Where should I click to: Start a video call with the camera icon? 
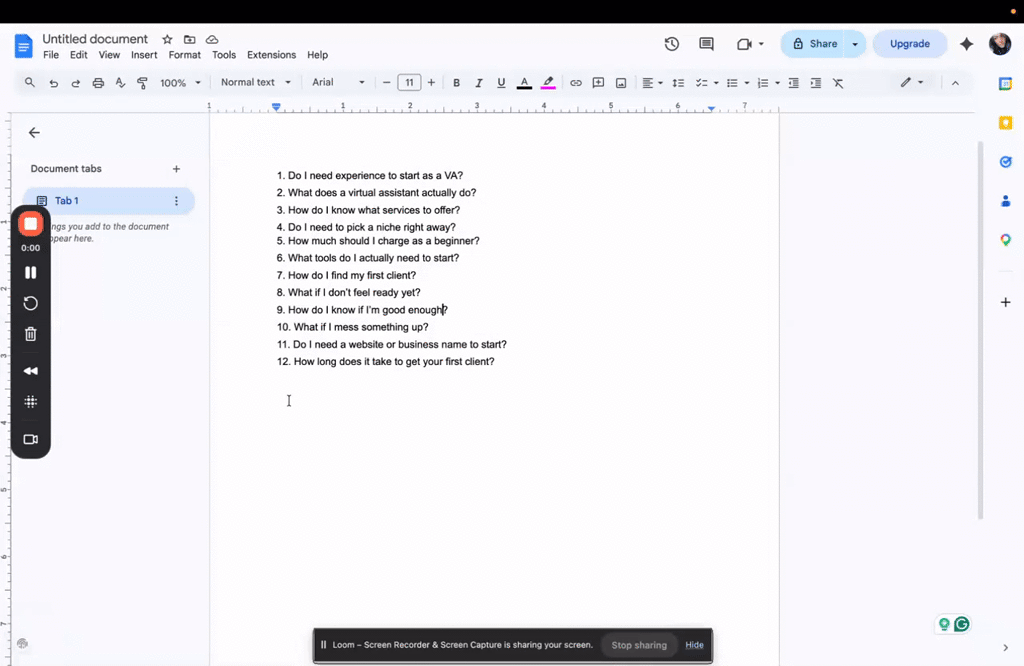tap(744, 44)
